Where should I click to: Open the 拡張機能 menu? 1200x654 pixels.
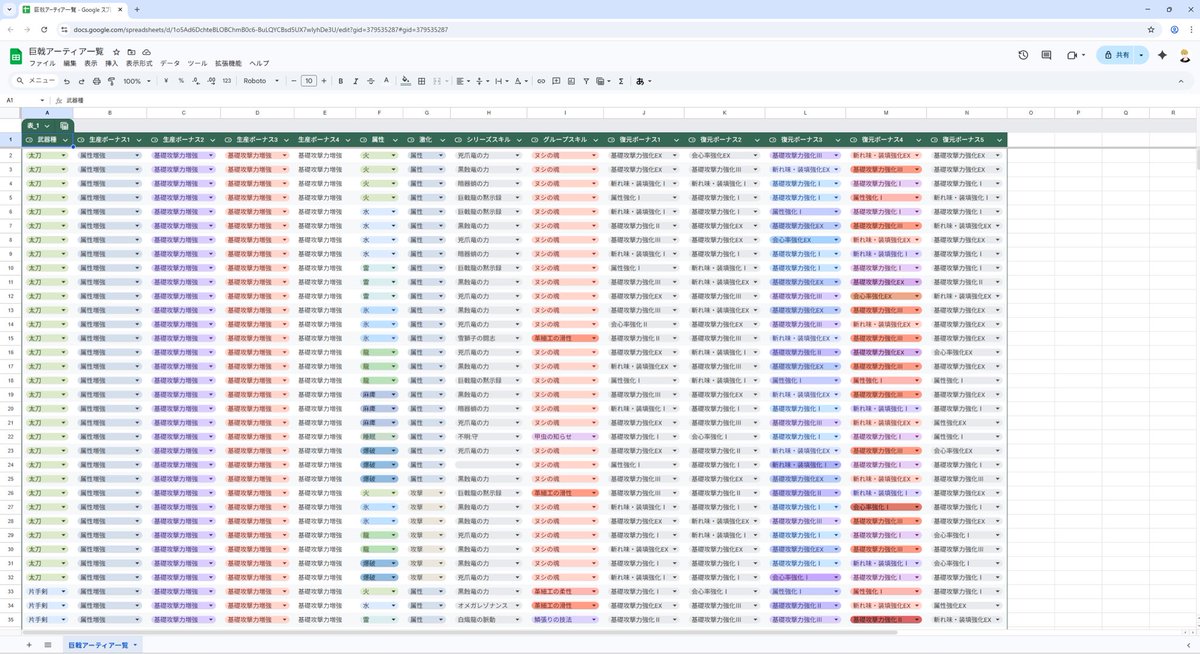(228, 63)
